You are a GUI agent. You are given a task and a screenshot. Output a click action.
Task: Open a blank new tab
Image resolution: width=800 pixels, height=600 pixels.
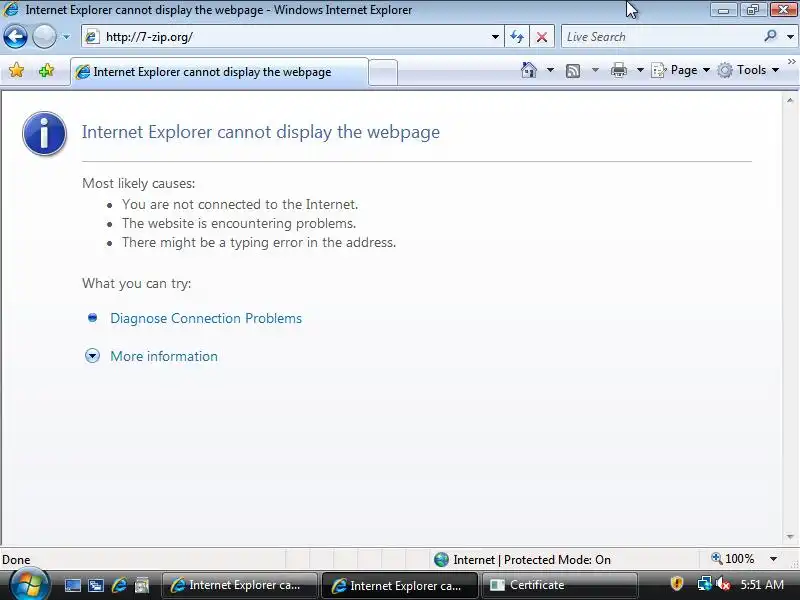(x=383, y=72)
